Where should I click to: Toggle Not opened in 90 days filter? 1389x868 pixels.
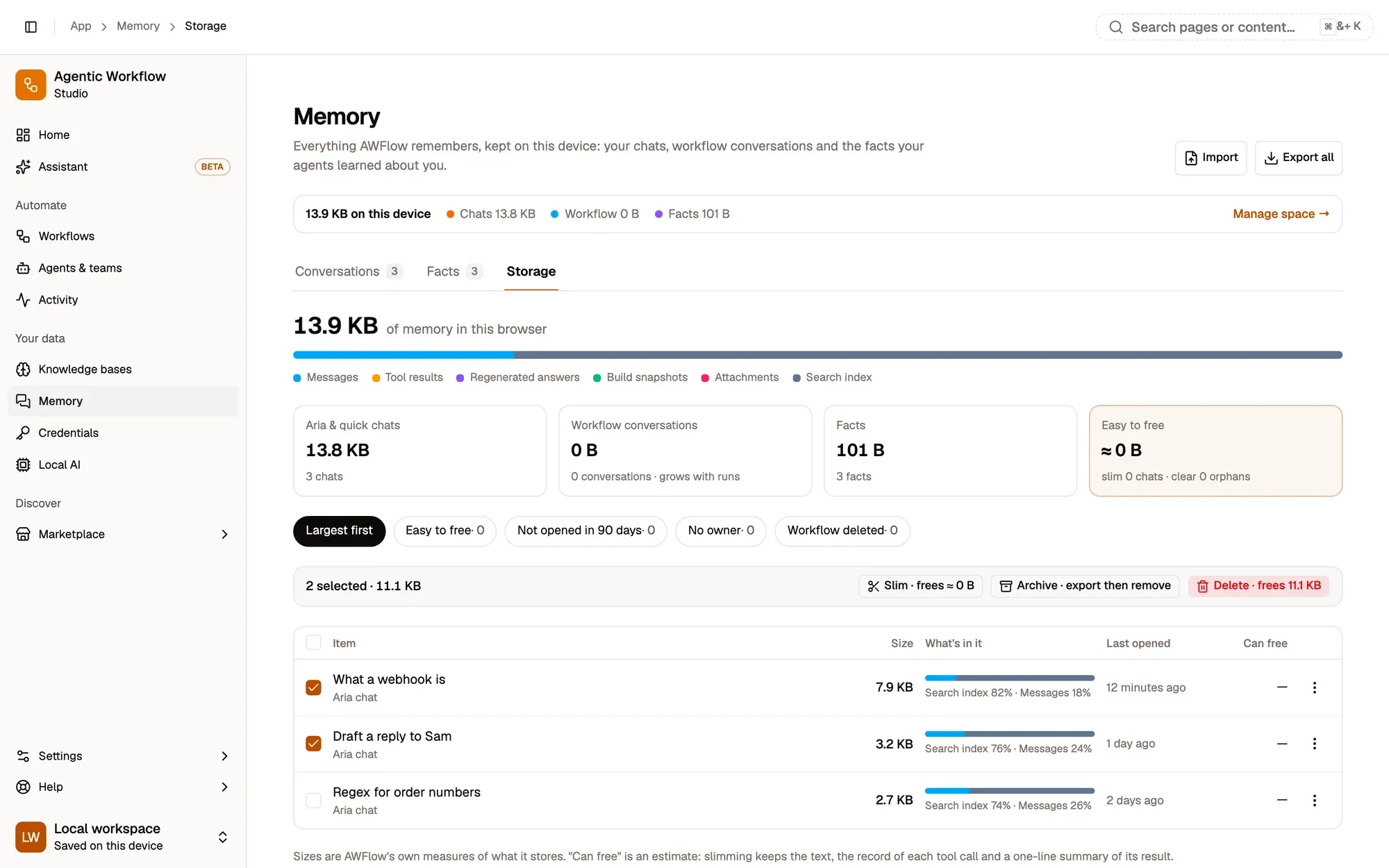(x=585, y=531)
